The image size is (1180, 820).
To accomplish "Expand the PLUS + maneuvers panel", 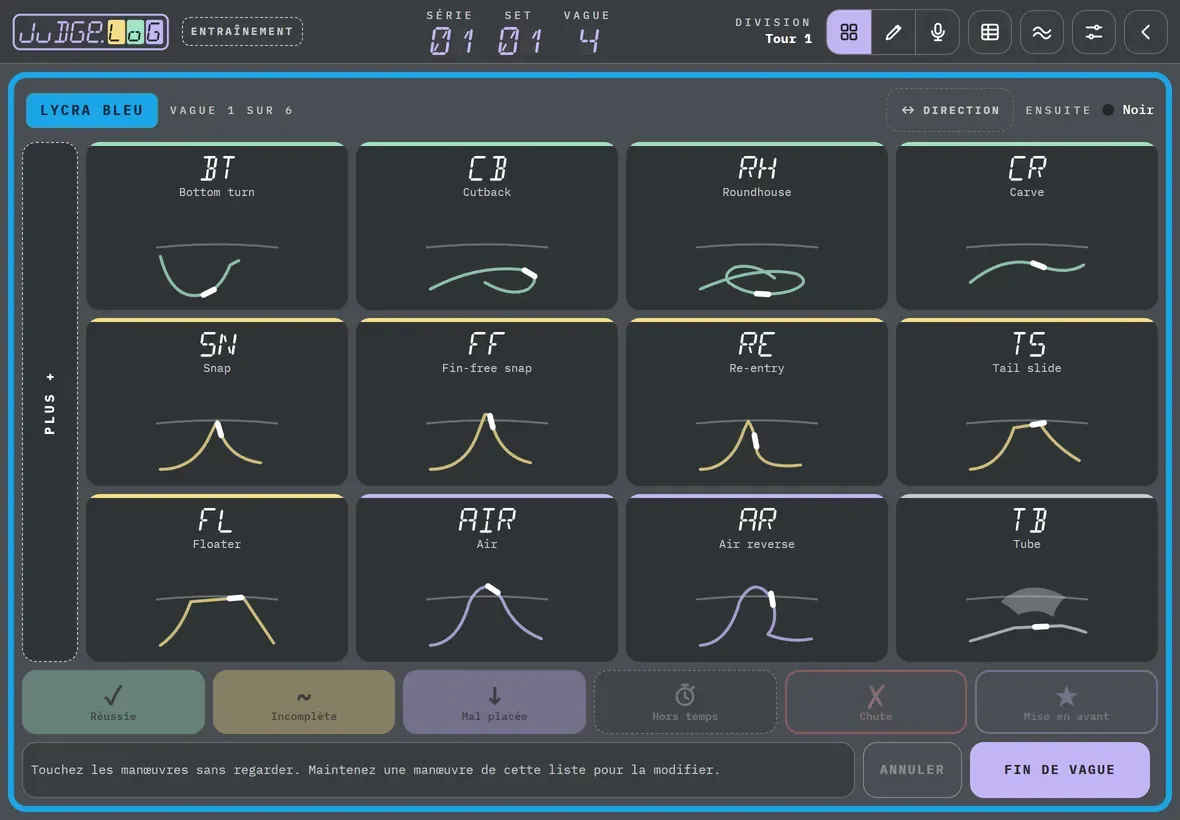I will [50, 402].
